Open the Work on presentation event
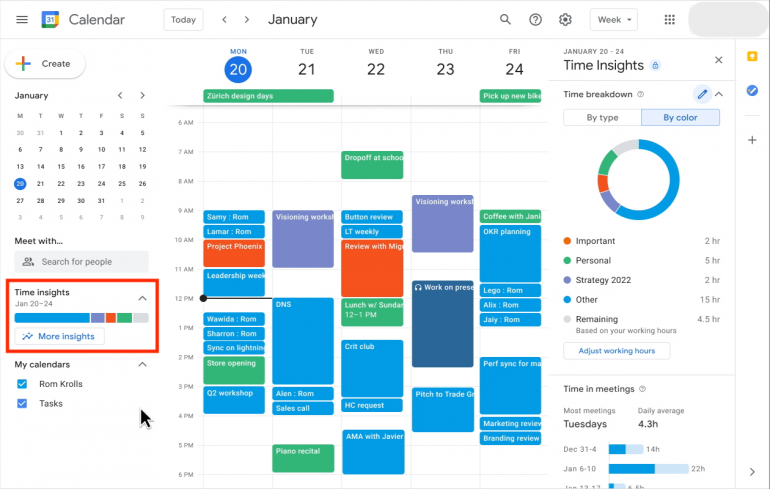 (443, 324)
